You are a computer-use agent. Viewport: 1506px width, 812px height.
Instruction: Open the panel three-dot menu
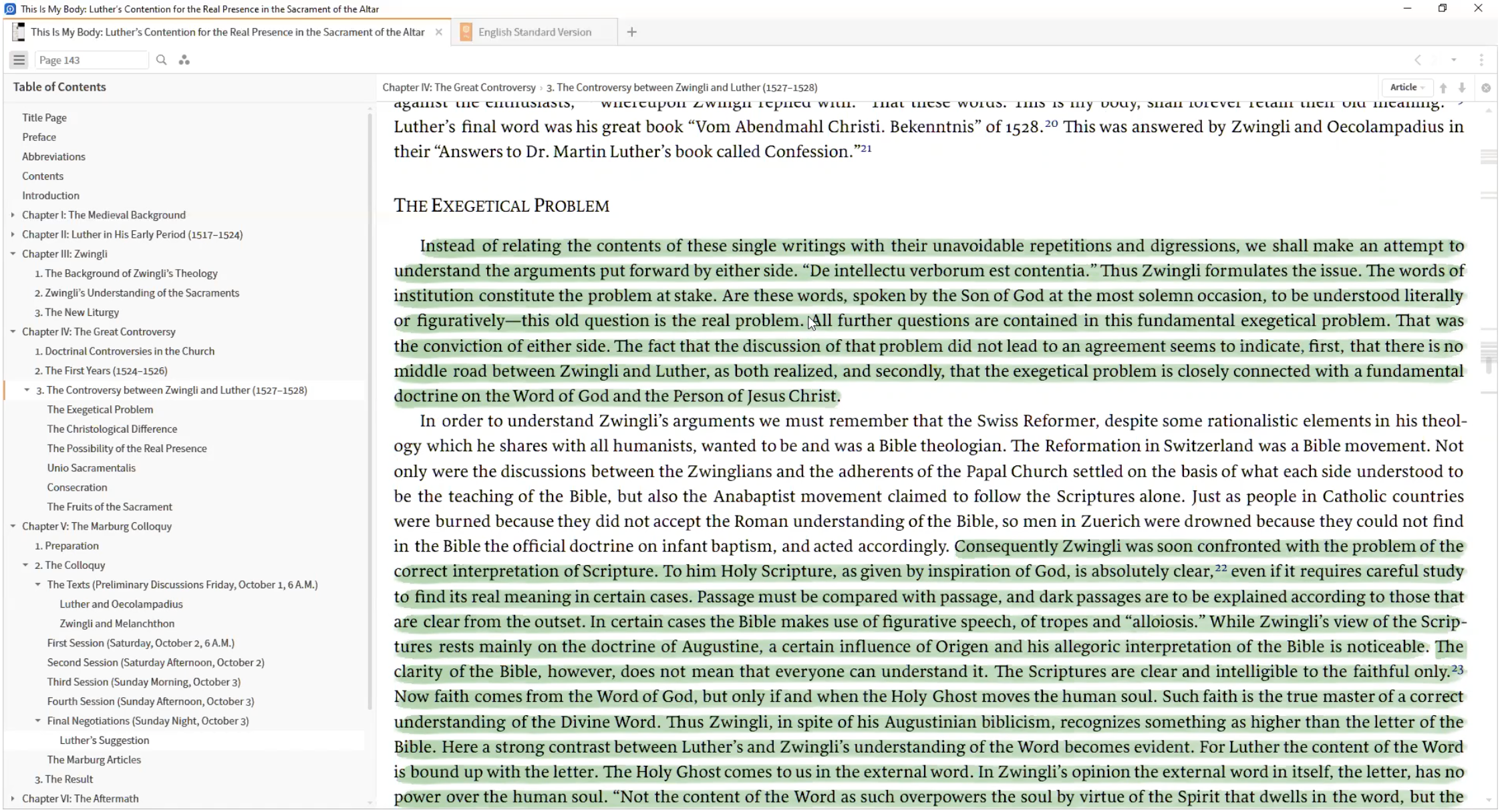(1481, 60)
